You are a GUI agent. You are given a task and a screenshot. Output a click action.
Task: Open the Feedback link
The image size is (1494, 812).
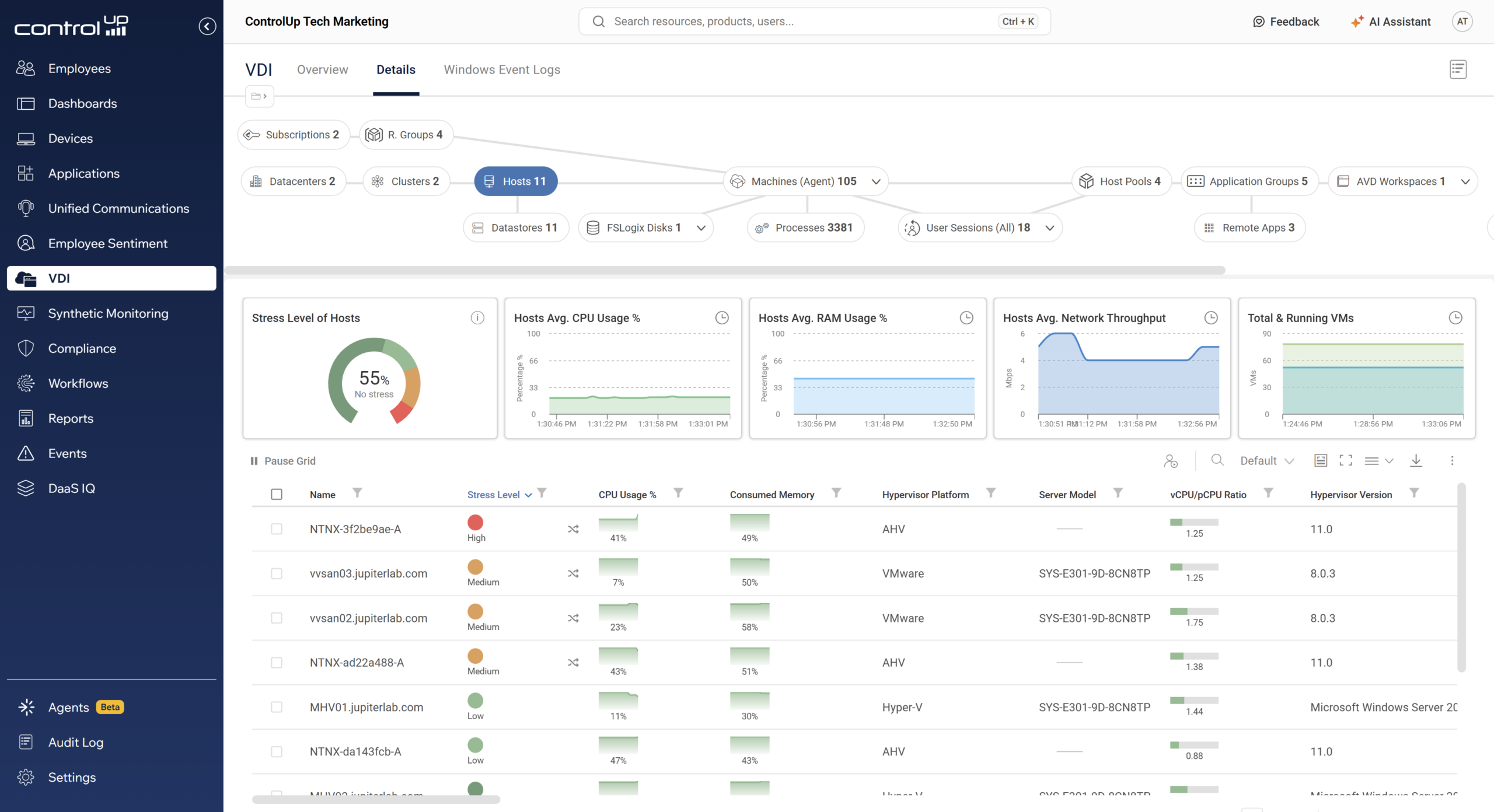1286,22
